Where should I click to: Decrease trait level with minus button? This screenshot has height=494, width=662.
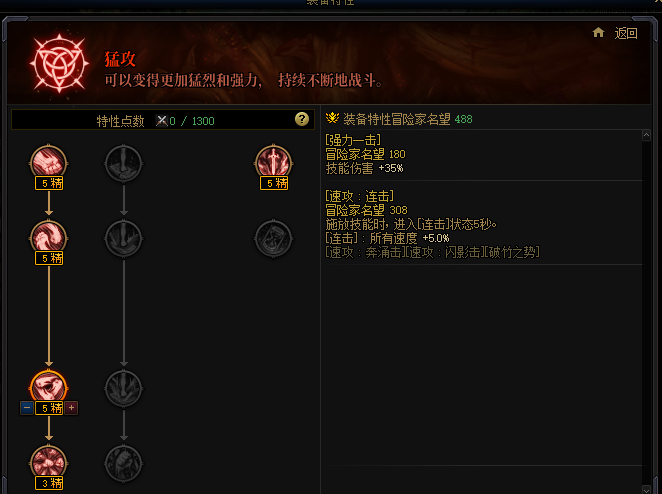pos(27,408)
